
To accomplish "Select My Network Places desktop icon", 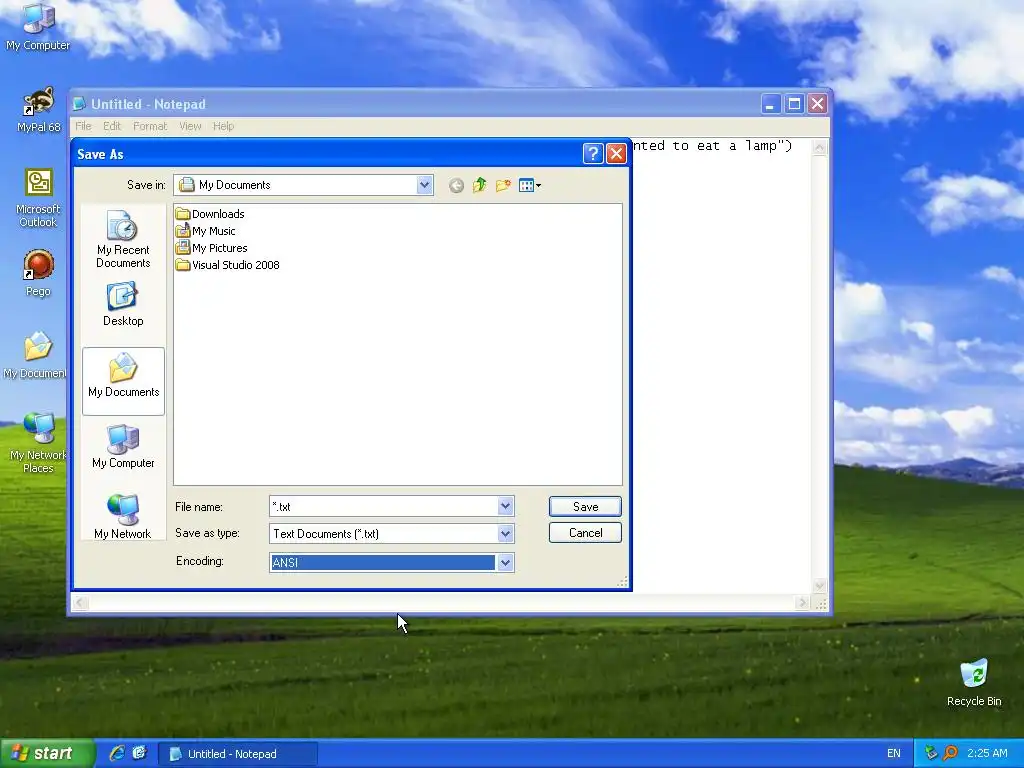I will pyautogui.click(x=38, y=443).
